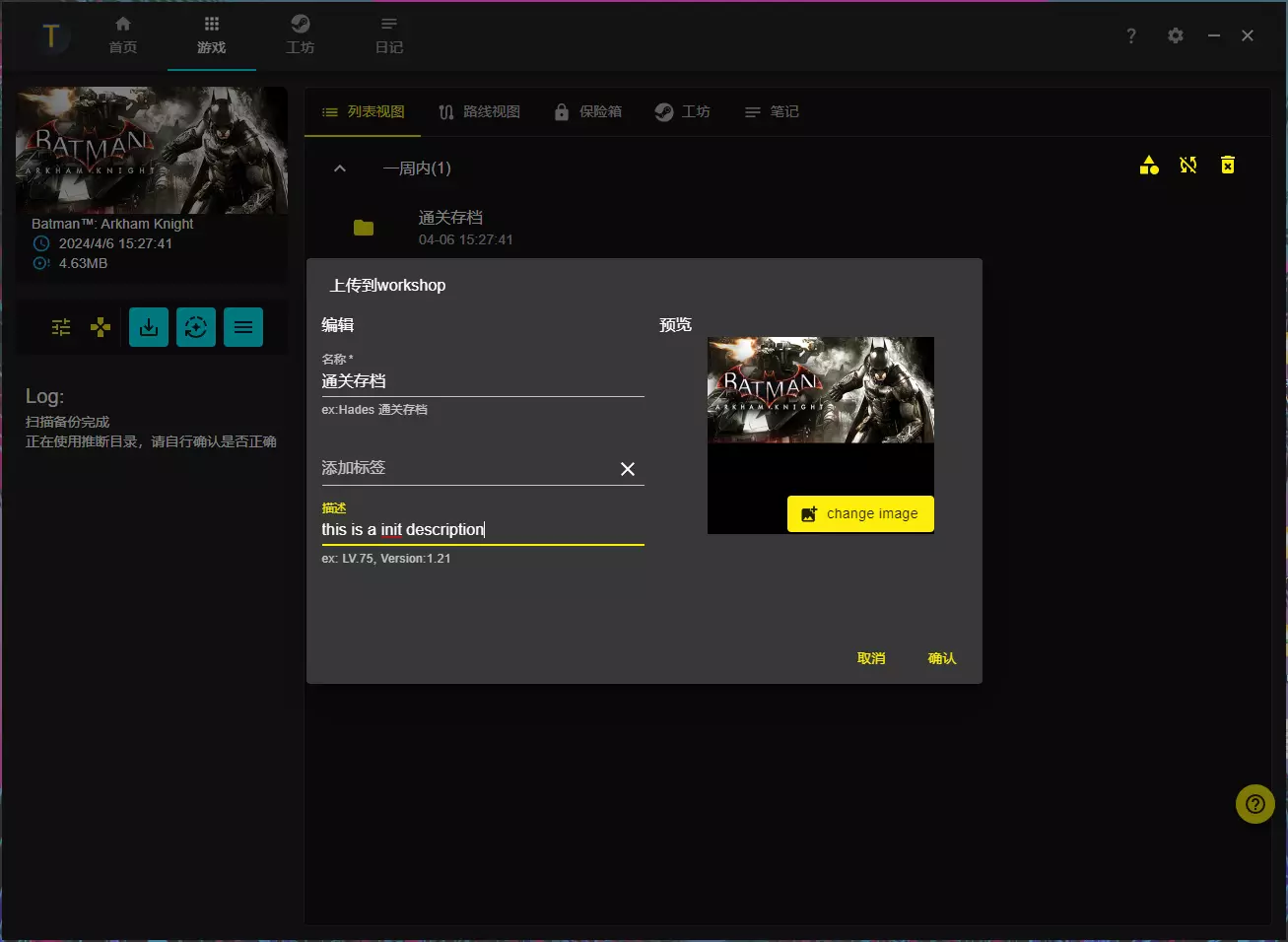
Task: Open the 日记 tab
Action: coord(389,35)
